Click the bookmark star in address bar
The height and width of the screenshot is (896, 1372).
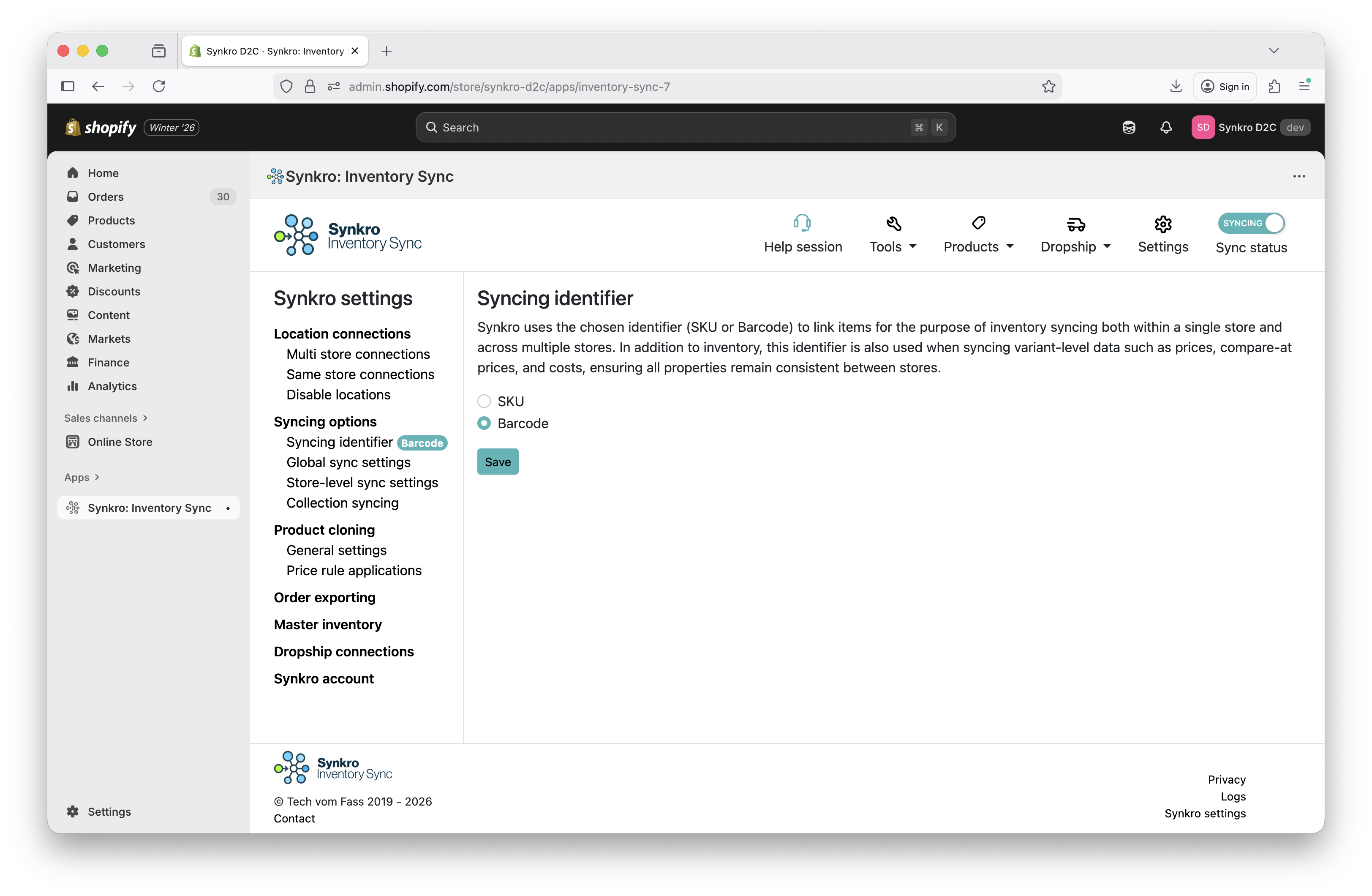point(1048,87)
